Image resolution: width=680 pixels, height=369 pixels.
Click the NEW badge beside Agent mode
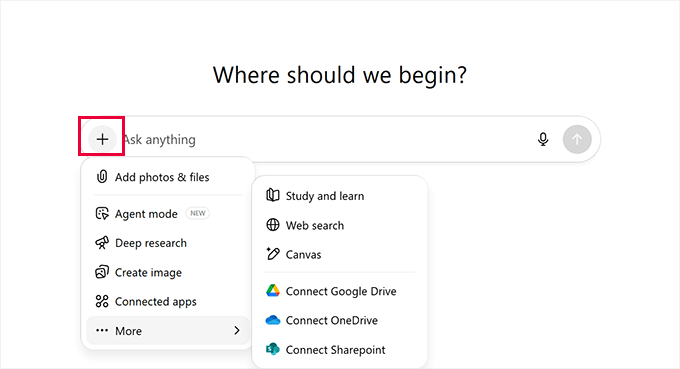click(x=198, y=213)
